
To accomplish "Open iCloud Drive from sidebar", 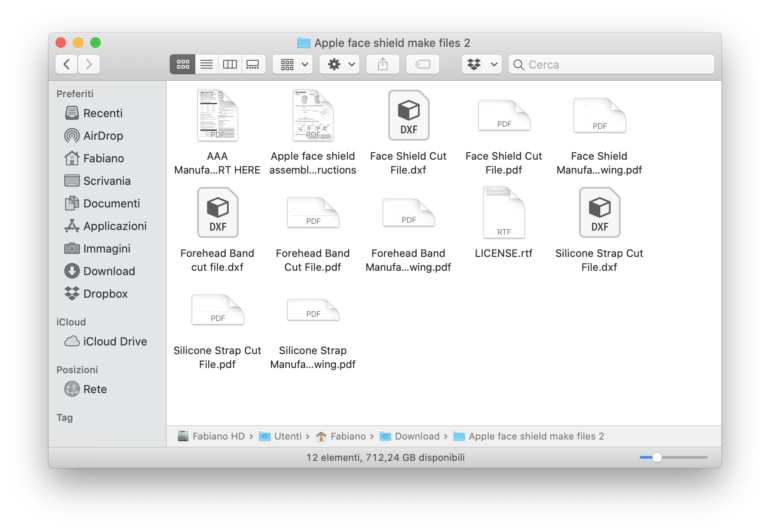I will [114, 341].
